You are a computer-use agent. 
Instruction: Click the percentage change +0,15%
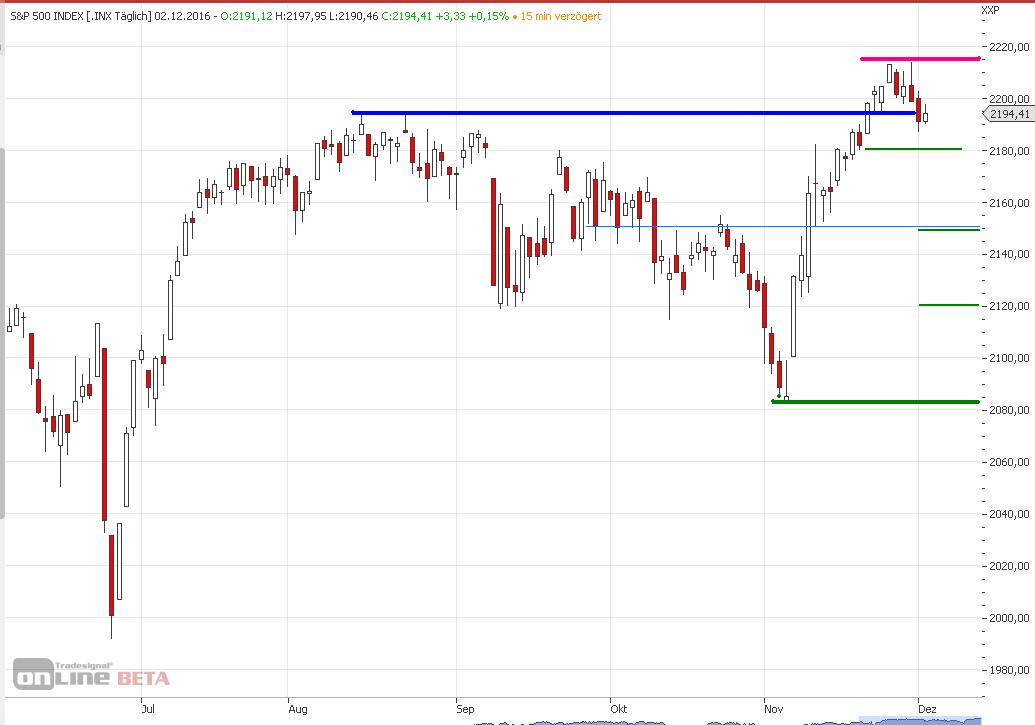tap(488, 16)
